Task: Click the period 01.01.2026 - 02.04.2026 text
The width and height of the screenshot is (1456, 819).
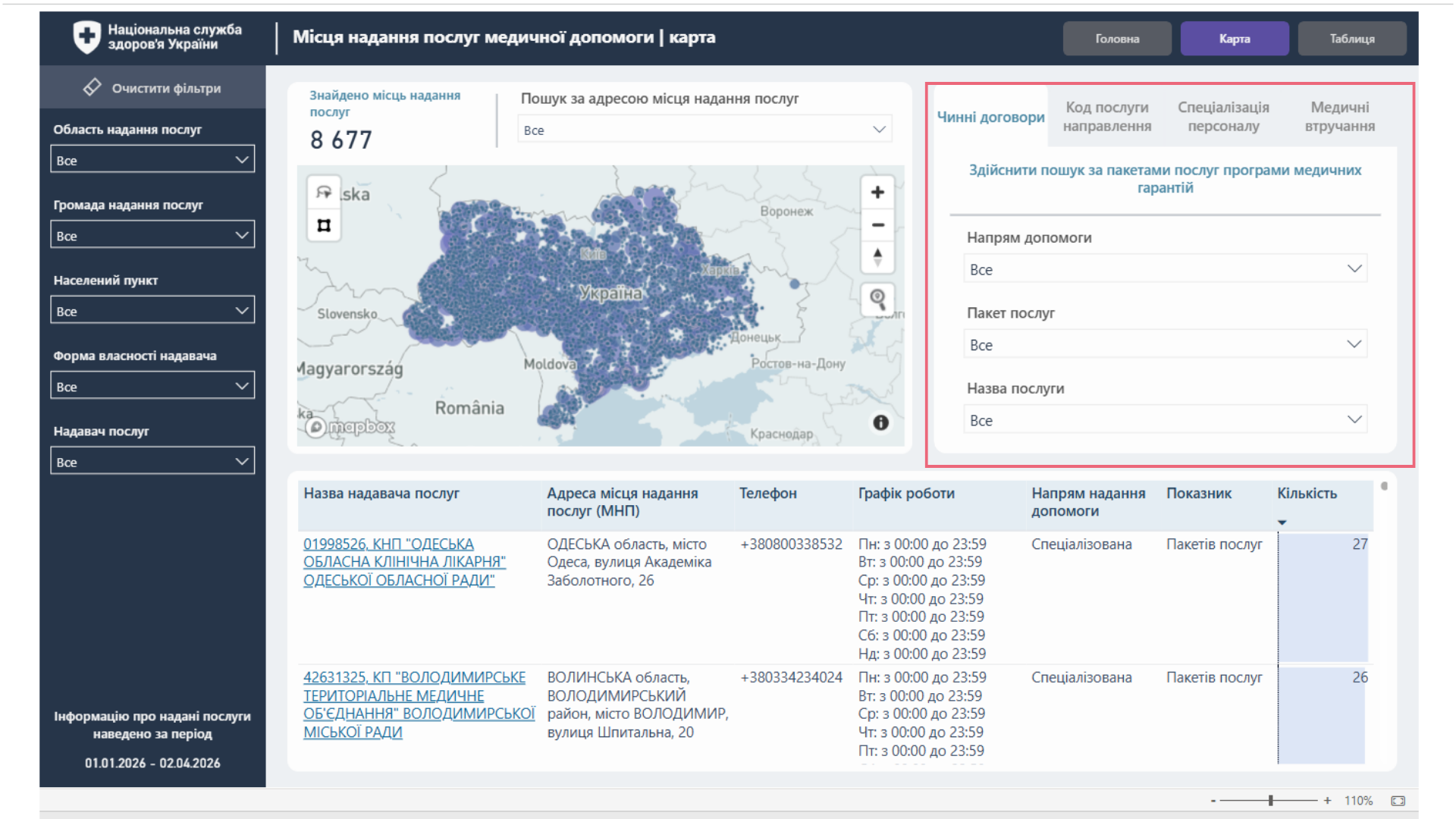Action: point(152,763)
